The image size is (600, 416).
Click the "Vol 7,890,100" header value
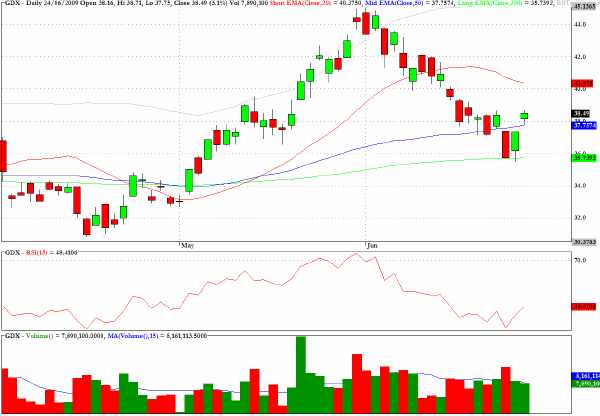pyautogui.click(x=248, y=3)
